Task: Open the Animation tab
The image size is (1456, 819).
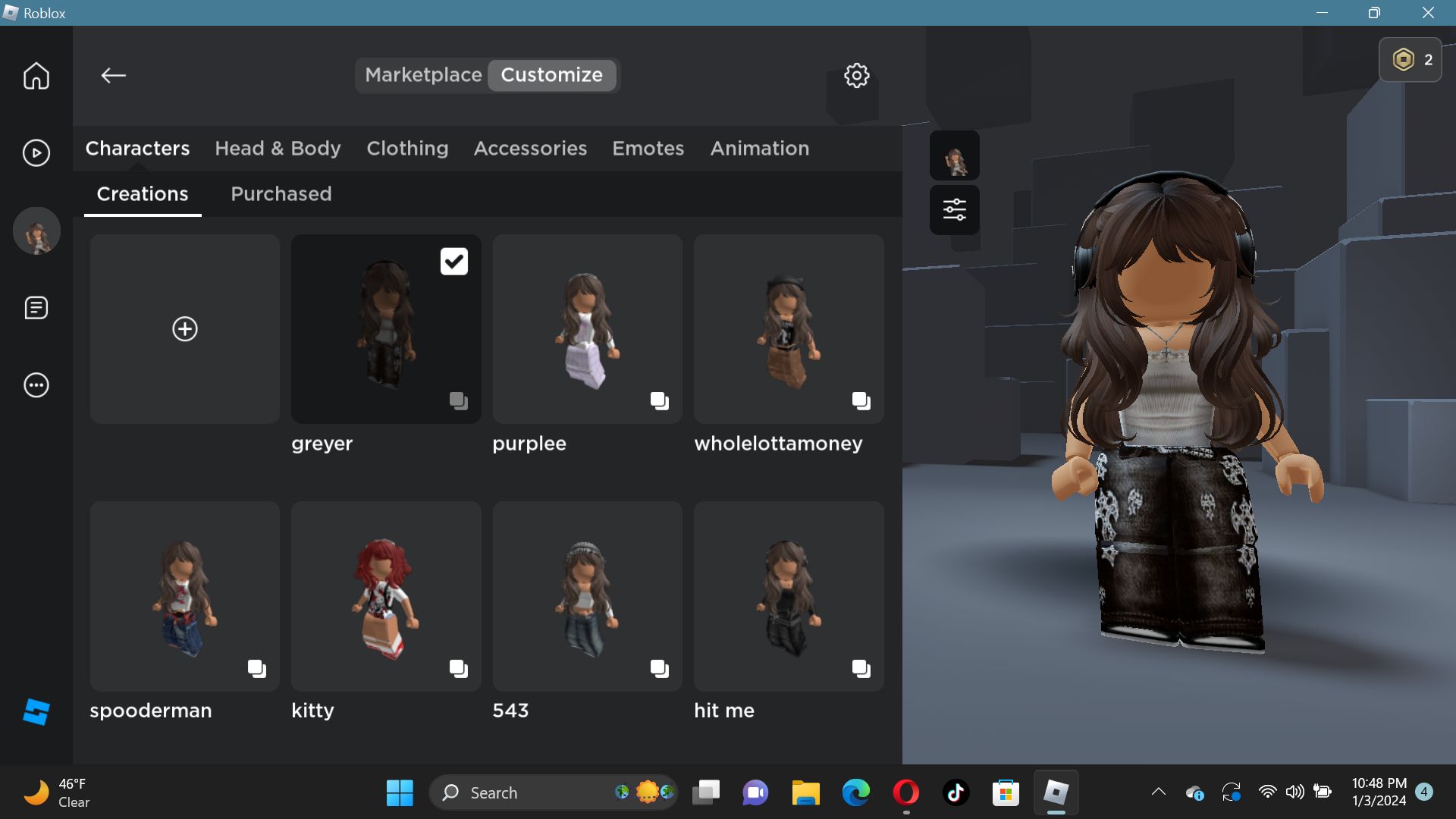Action: [x=760, y=148]
